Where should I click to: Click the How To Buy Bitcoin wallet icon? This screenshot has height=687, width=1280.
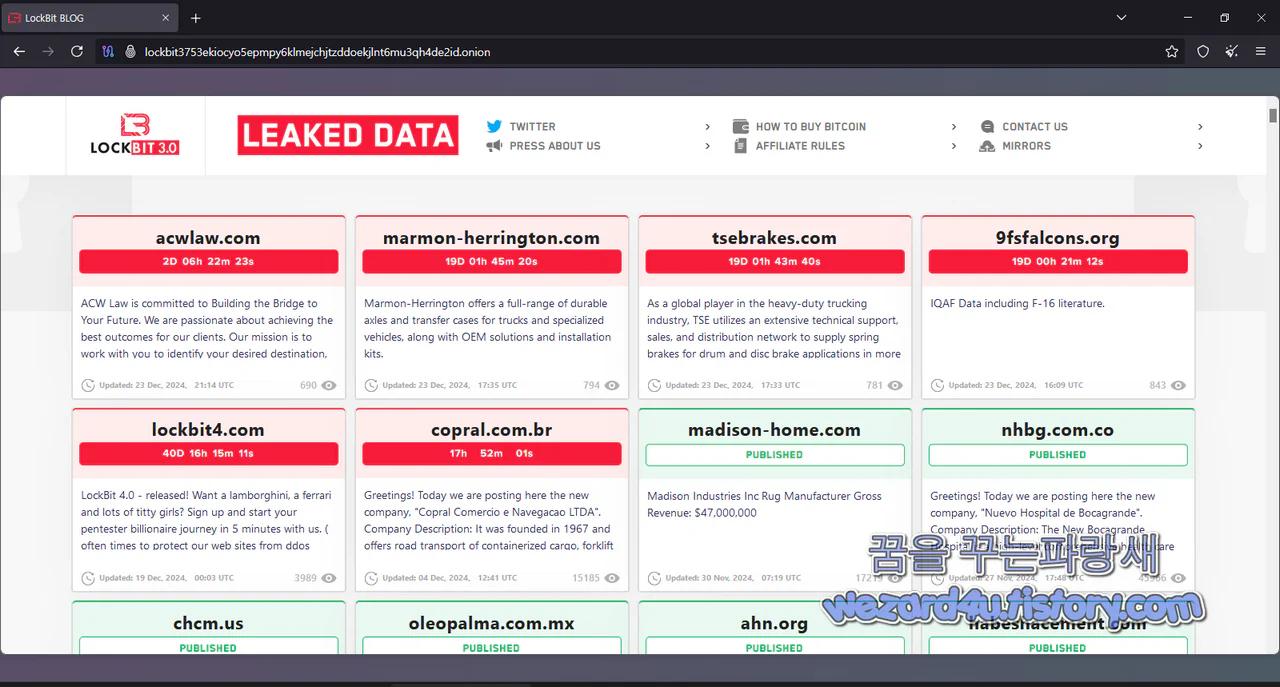tap(741, 127)
